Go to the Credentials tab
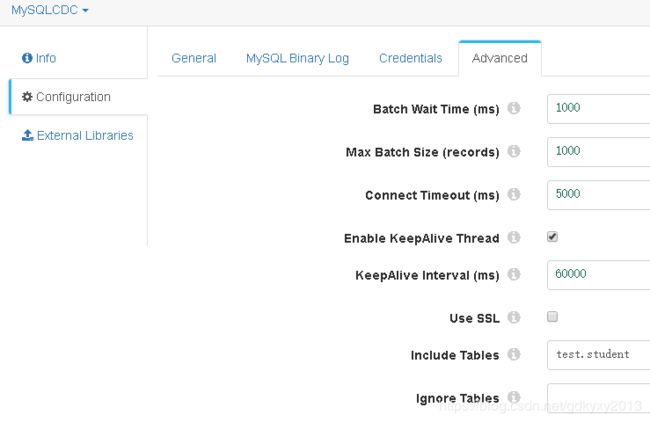Image resolution: width=650 pixels, height=422 pixels. coord(410,58)
